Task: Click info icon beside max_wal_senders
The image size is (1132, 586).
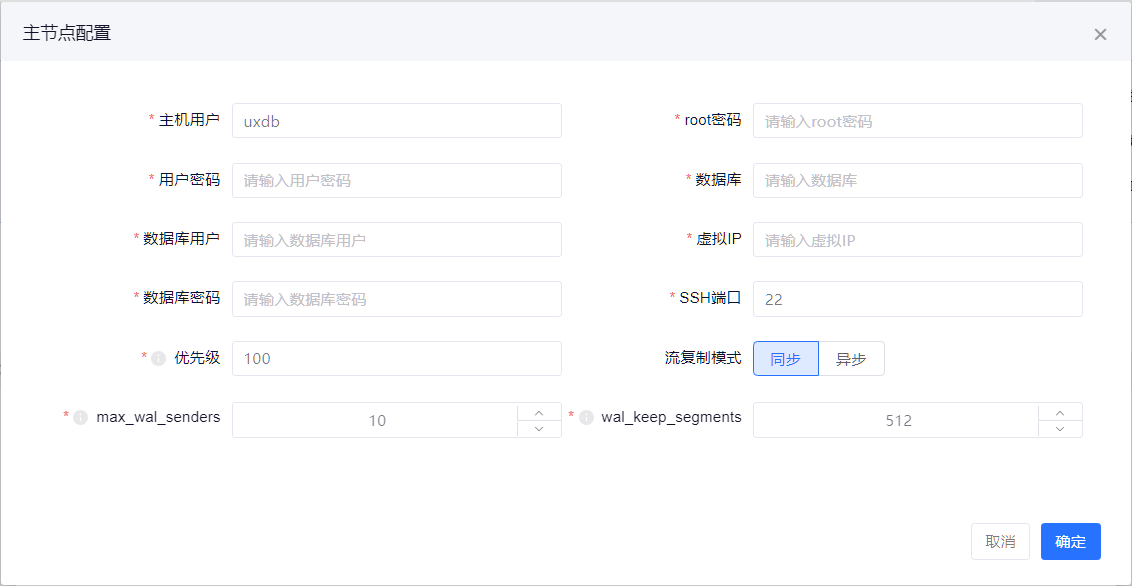Action: (81, 418)
